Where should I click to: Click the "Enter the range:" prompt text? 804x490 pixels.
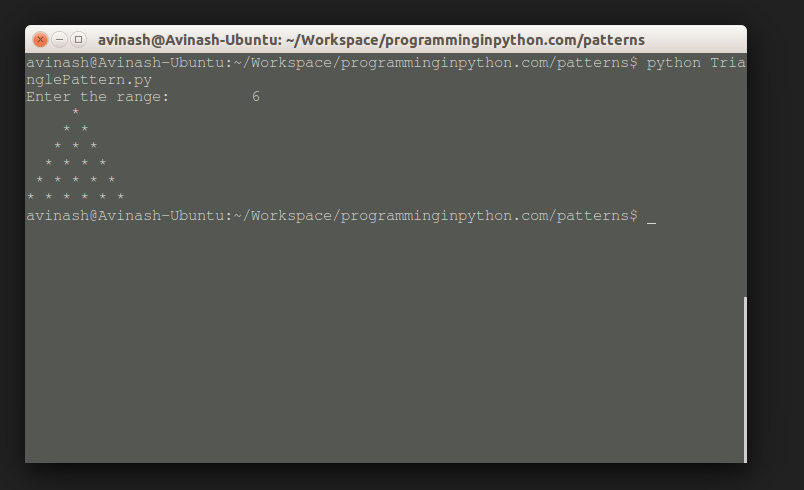tap(97, 97)
